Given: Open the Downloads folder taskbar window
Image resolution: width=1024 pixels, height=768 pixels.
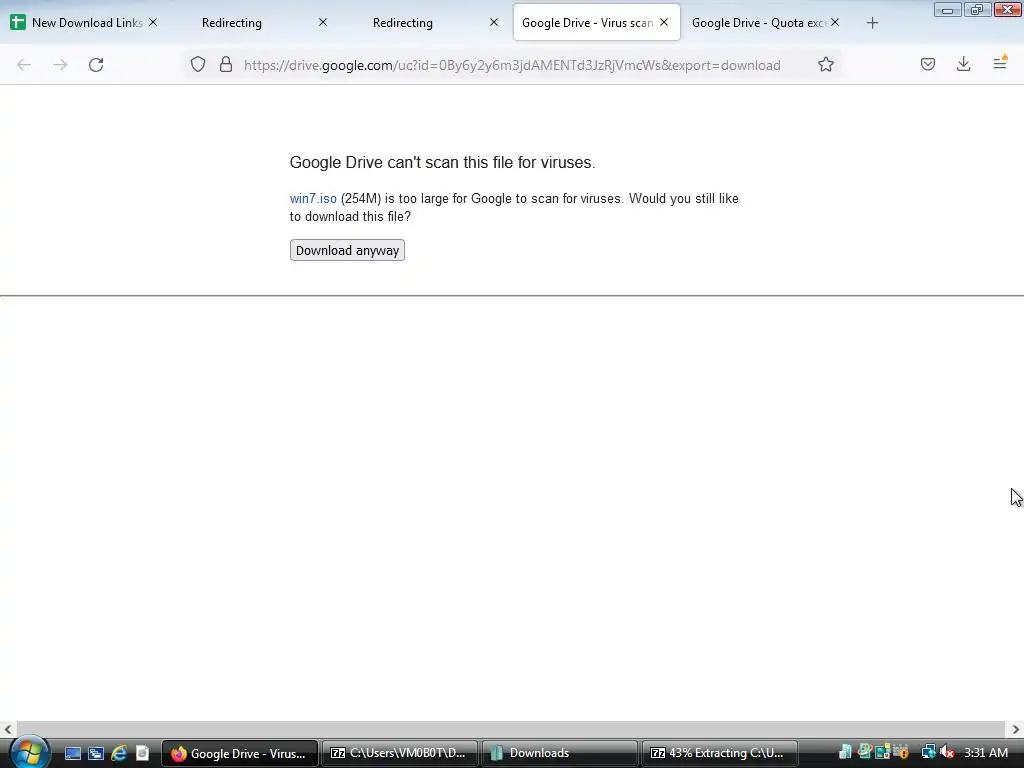Looking at the screenshot, I should 560,754.
